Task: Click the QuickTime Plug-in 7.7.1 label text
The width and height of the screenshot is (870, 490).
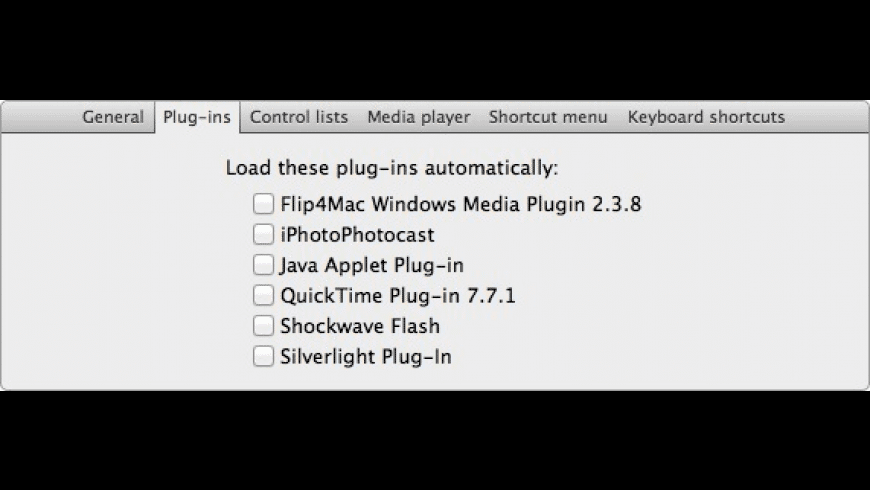Action: tap(399, 295)
